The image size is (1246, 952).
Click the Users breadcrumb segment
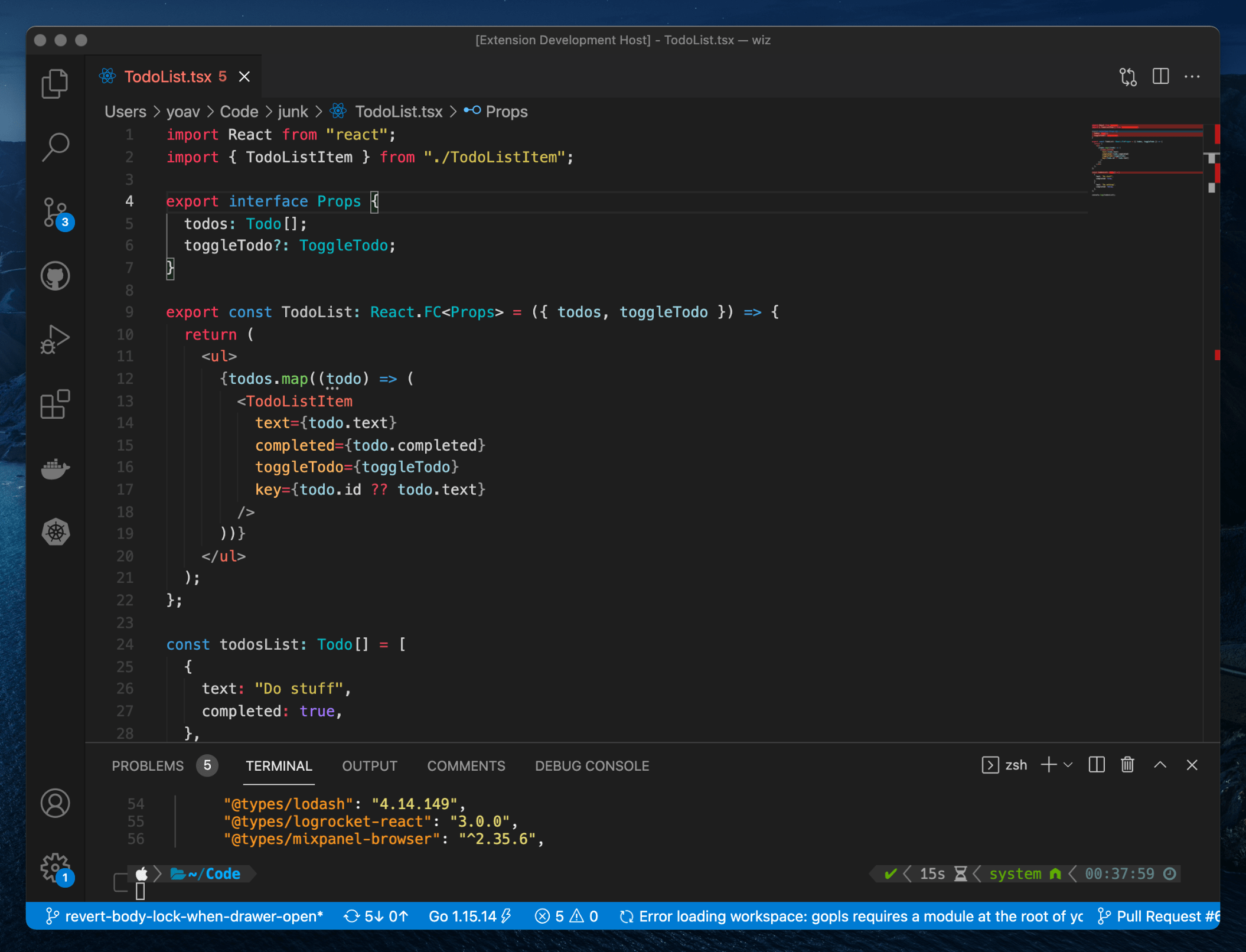coord(125,112)
